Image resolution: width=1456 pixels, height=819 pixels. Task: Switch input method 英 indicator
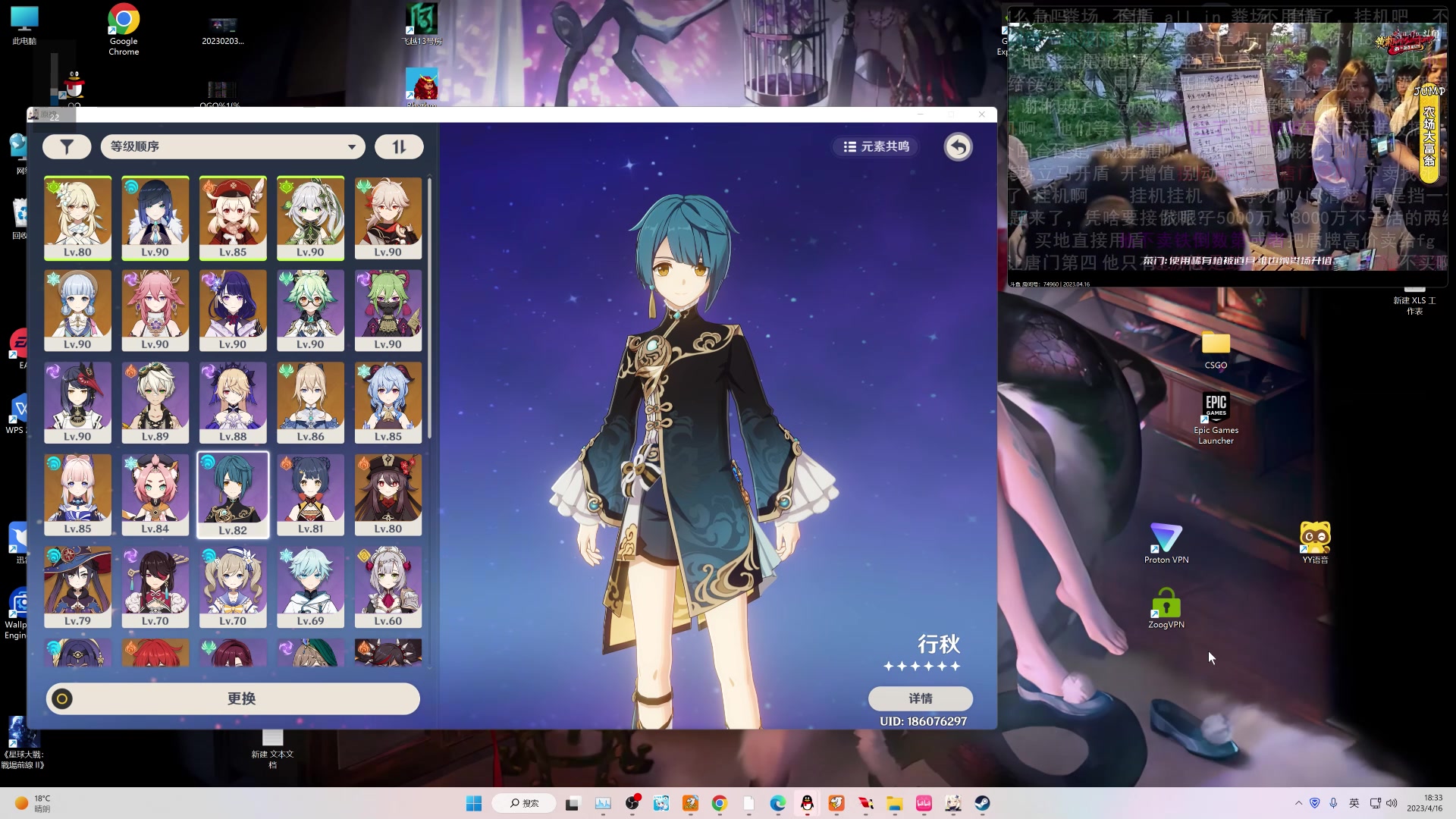pos(1354,803)
